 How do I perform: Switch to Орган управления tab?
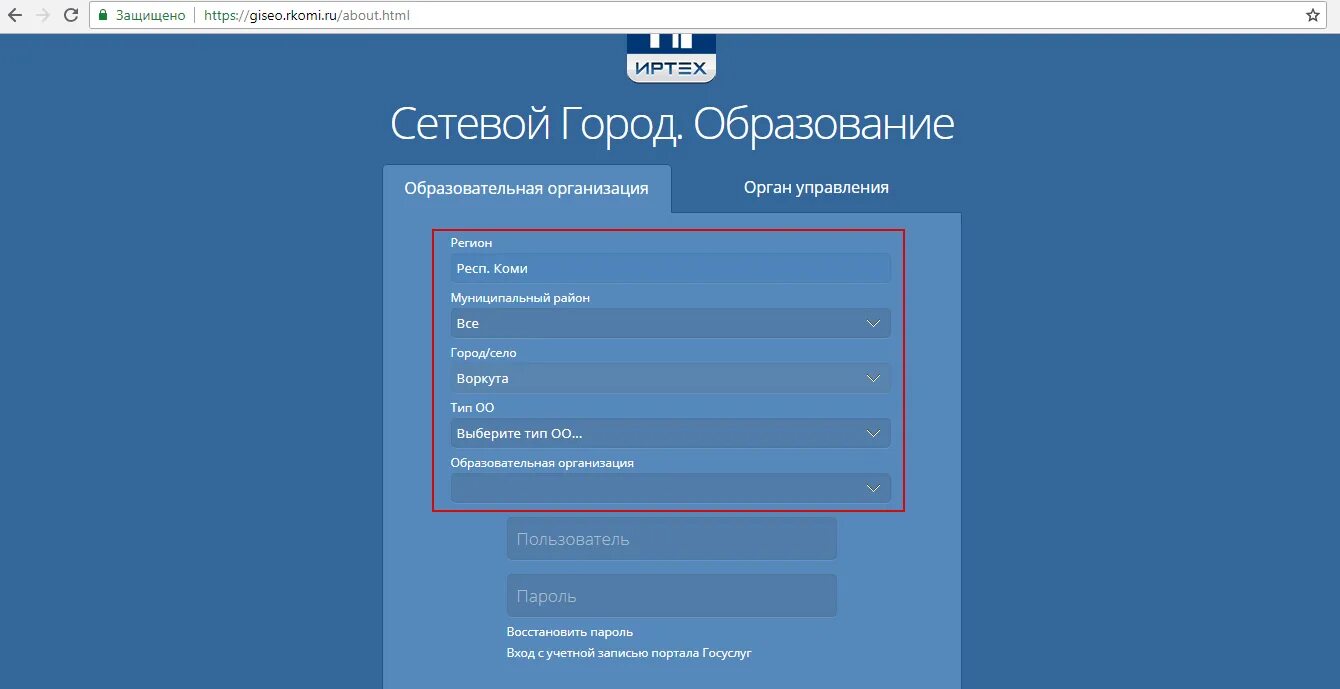[816, 187]
